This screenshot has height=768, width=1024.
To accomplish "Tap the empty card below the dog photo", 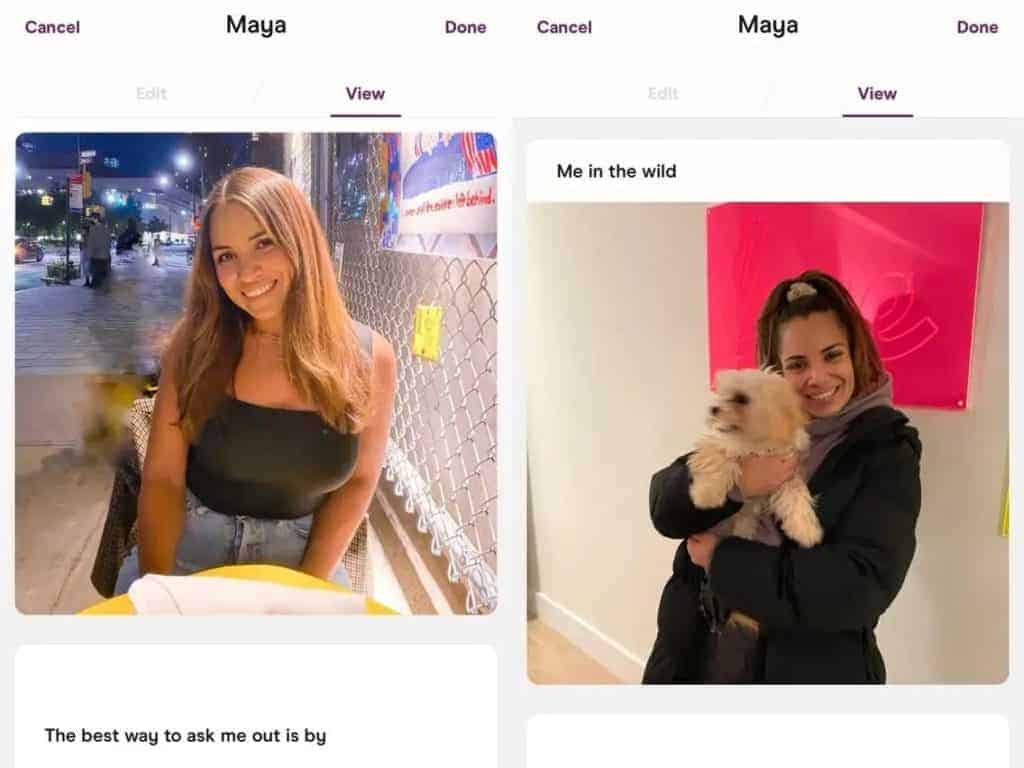I will point(768,741).
